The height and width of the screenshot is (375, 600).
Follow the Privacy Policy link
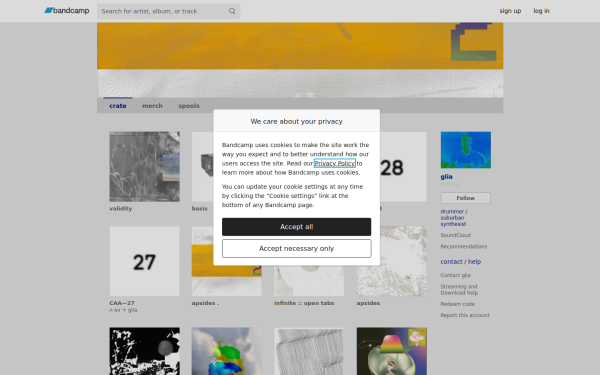pyautogui.click(x=334, y=163)
